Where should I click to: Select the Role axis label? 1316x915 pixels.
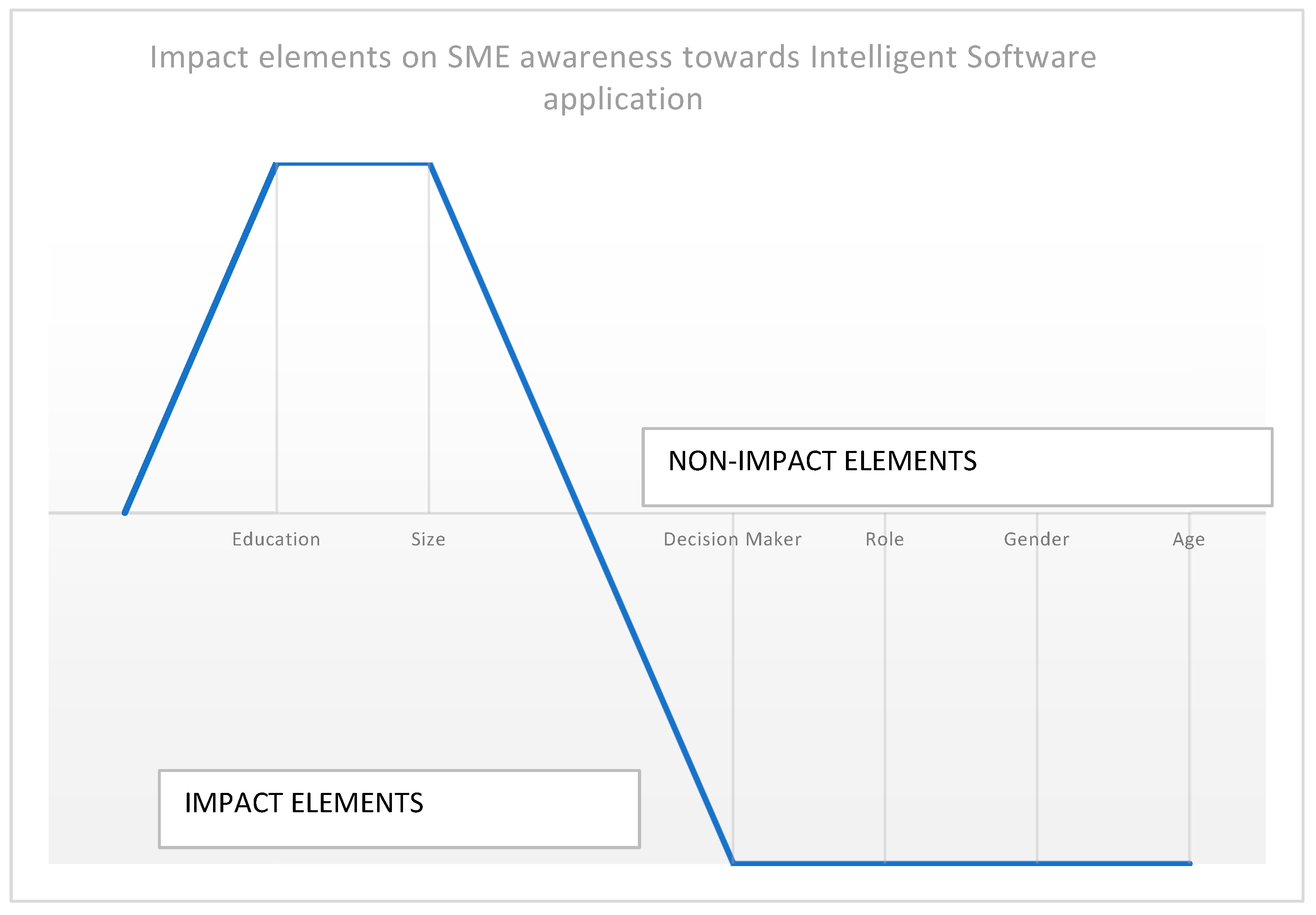click(885, 539)
